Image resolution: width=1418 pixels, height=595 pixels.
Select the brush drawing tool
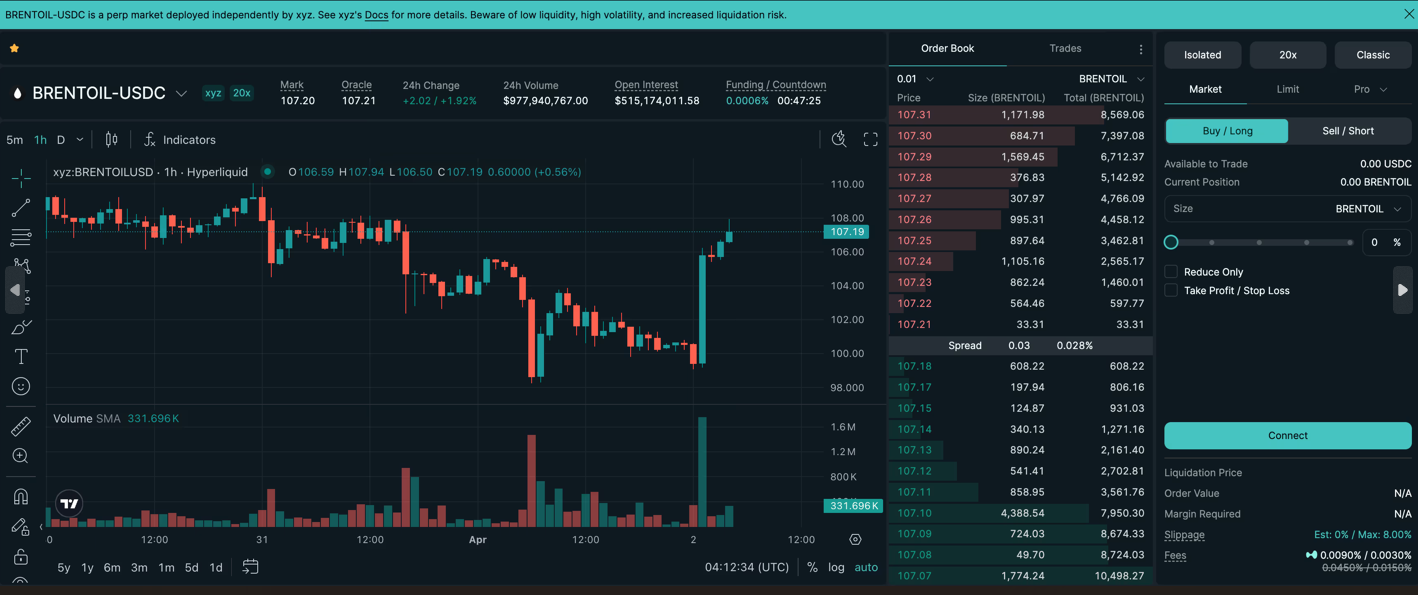[x=21, y=327]
